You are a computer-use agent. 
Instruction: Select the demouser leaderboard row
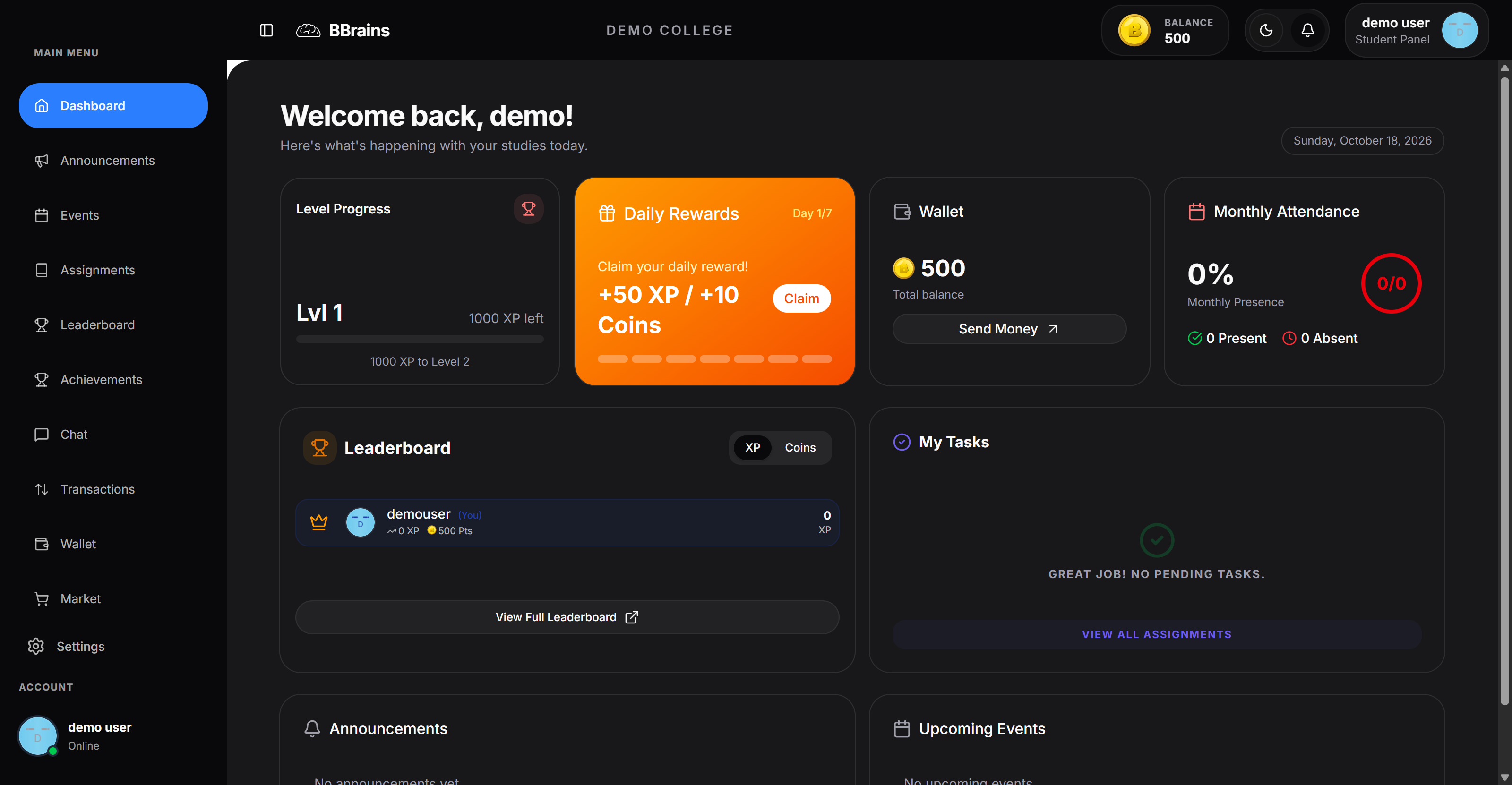pos(567,523)
